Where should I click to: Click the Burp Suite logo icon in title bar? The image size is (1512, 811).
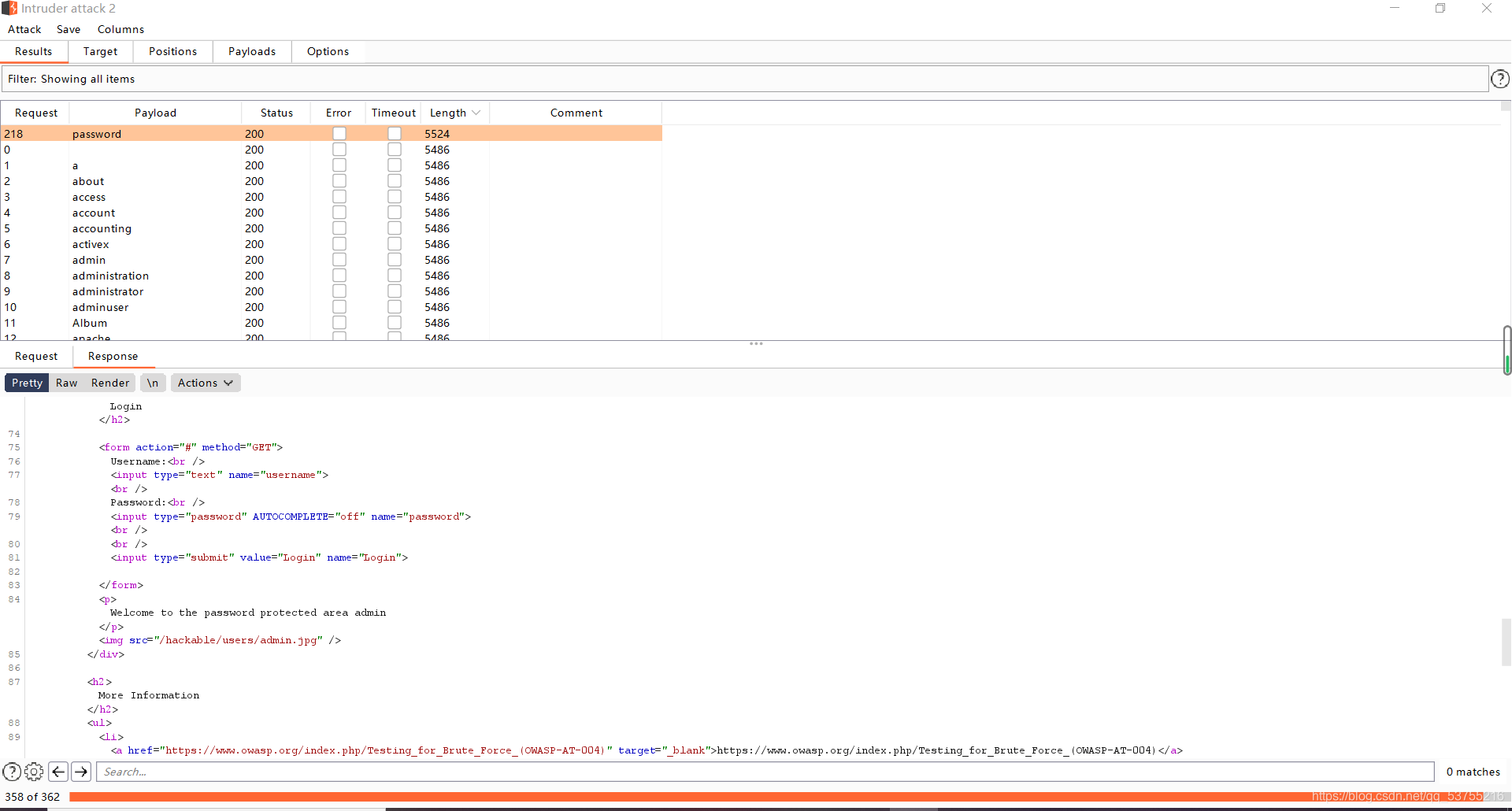pos(9,8)
